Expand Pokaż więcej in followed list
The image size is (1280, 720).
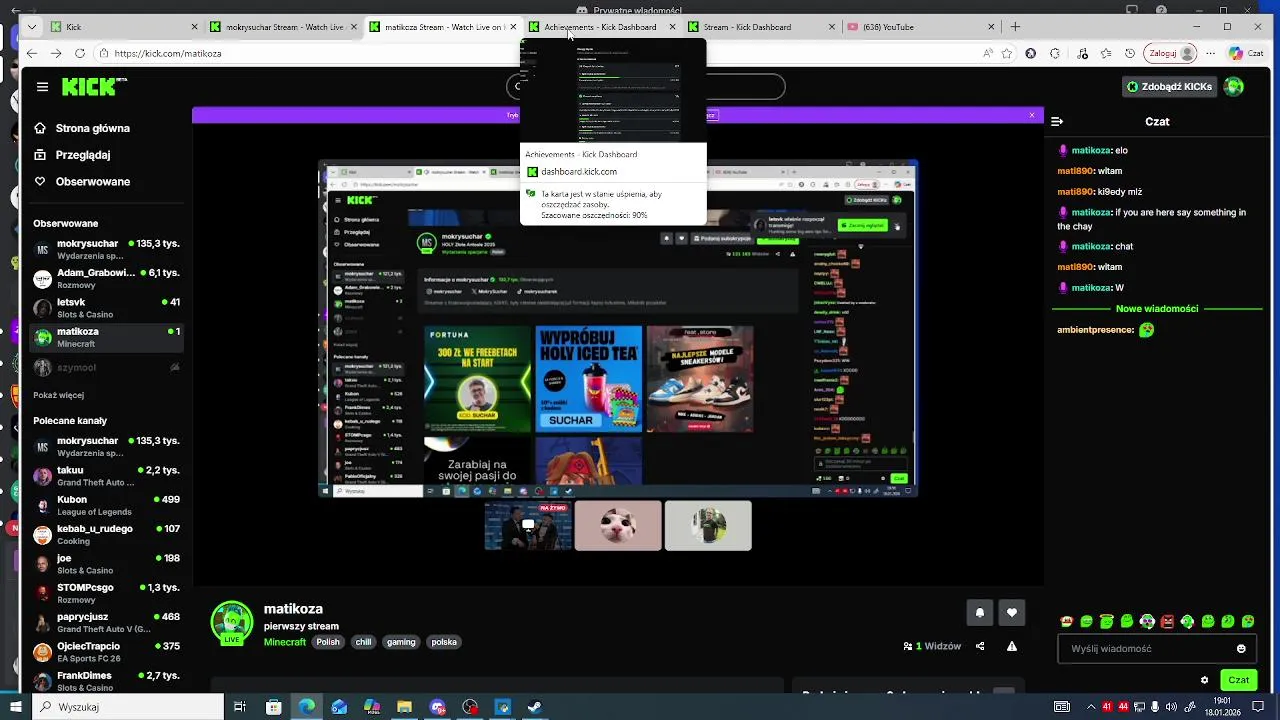[58, 395]
